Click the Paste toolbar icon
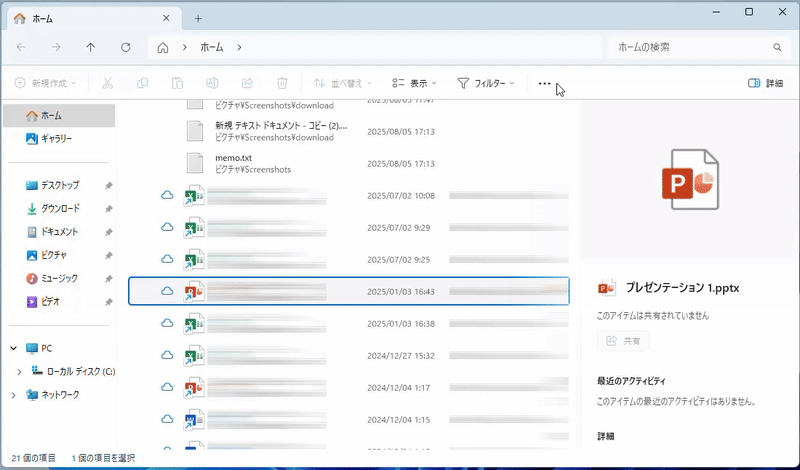The height and width of the screenshot is (470, 800). (x=177, y=83)
